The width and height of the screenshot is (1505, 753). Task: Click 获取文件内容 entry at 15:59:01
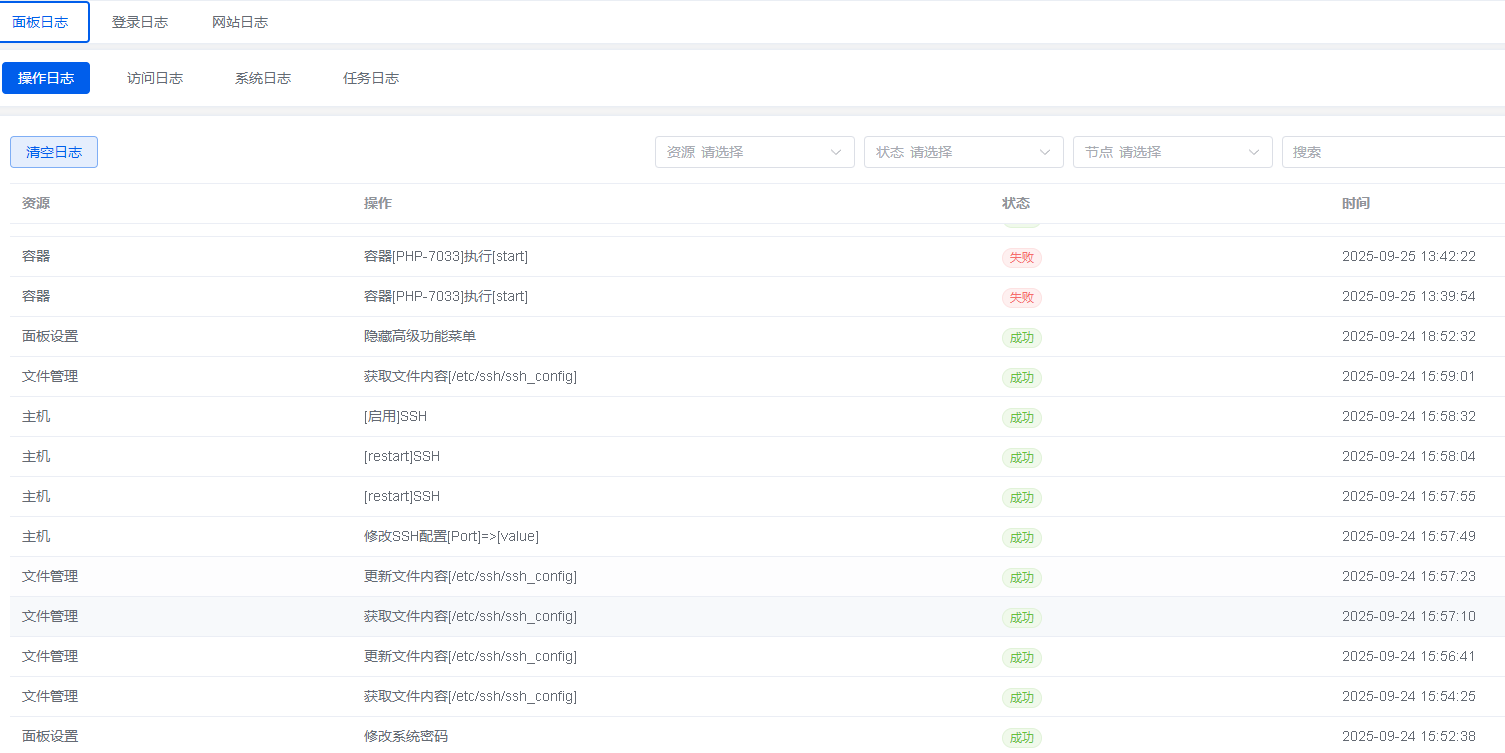click(470, 376)
